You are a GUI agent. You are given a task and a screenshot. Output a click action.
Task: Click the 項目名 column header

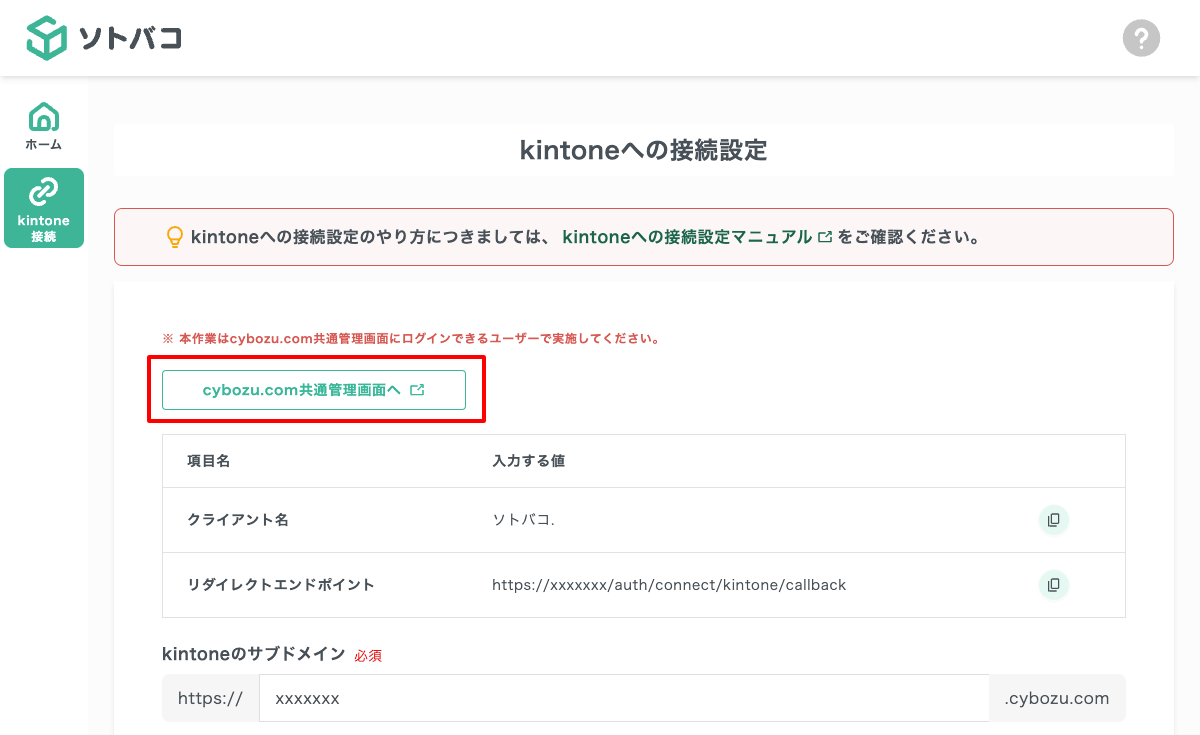pyautogui.click(x=209, y=461)
